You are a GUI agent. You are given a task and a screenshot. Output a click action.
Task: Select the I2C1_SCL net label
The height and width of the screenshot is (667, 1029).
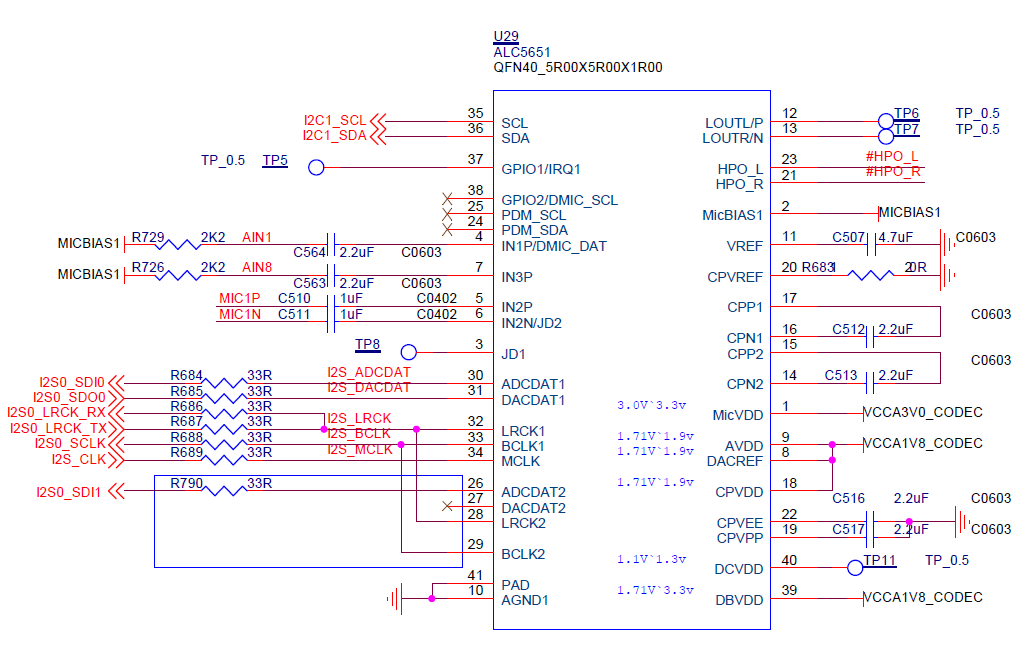[335, 121]
